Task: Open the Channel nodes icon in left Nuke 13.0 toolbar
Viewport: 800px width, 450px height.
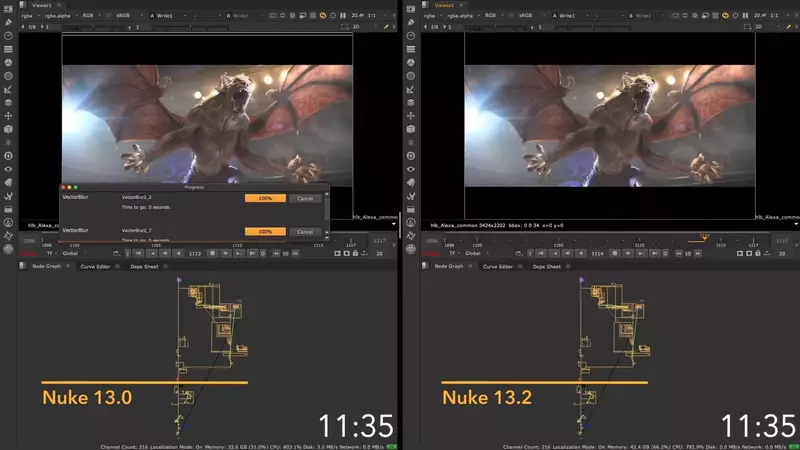Action: click(x=8, y=49)
